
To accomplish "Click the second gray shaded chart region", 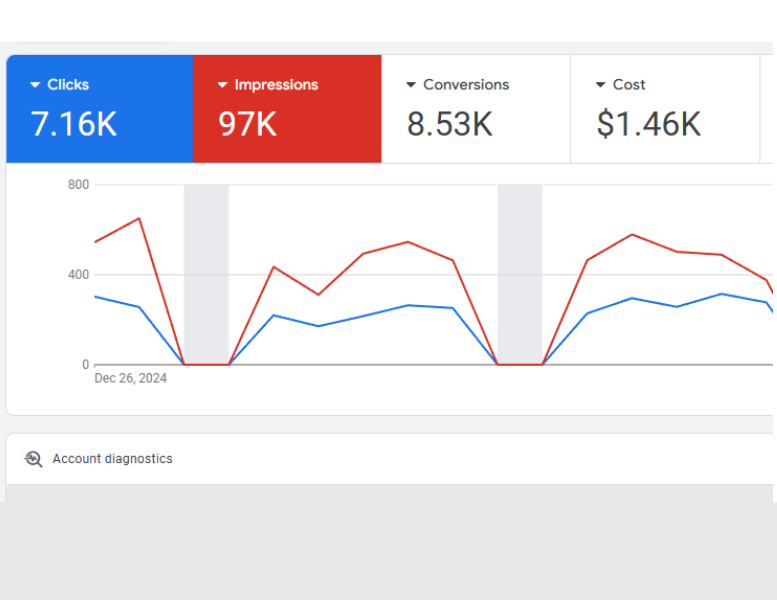I will [520, 275].
